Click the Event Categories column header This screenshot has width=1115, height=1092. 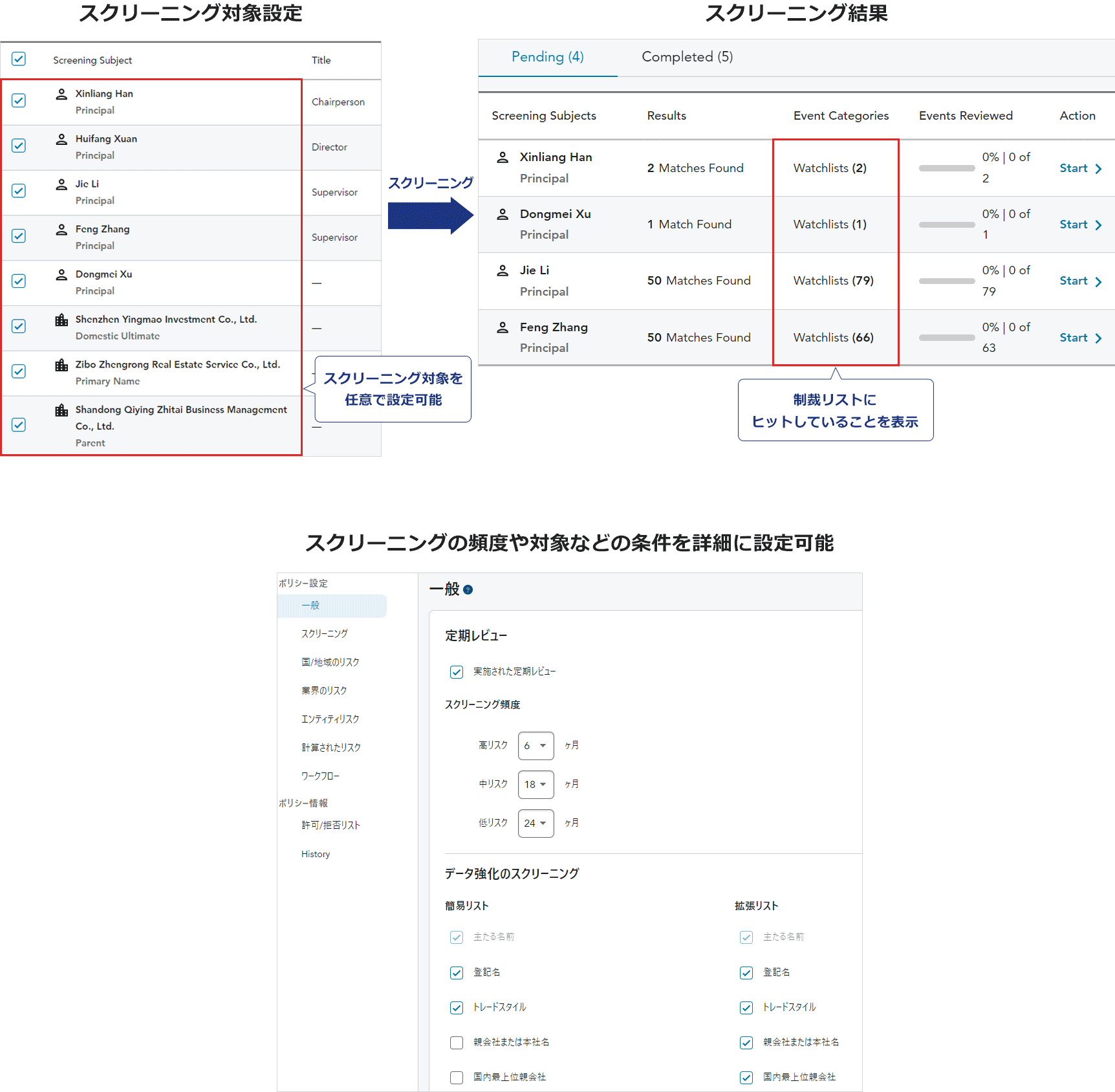pyautogui.click(x=841, y=116)
